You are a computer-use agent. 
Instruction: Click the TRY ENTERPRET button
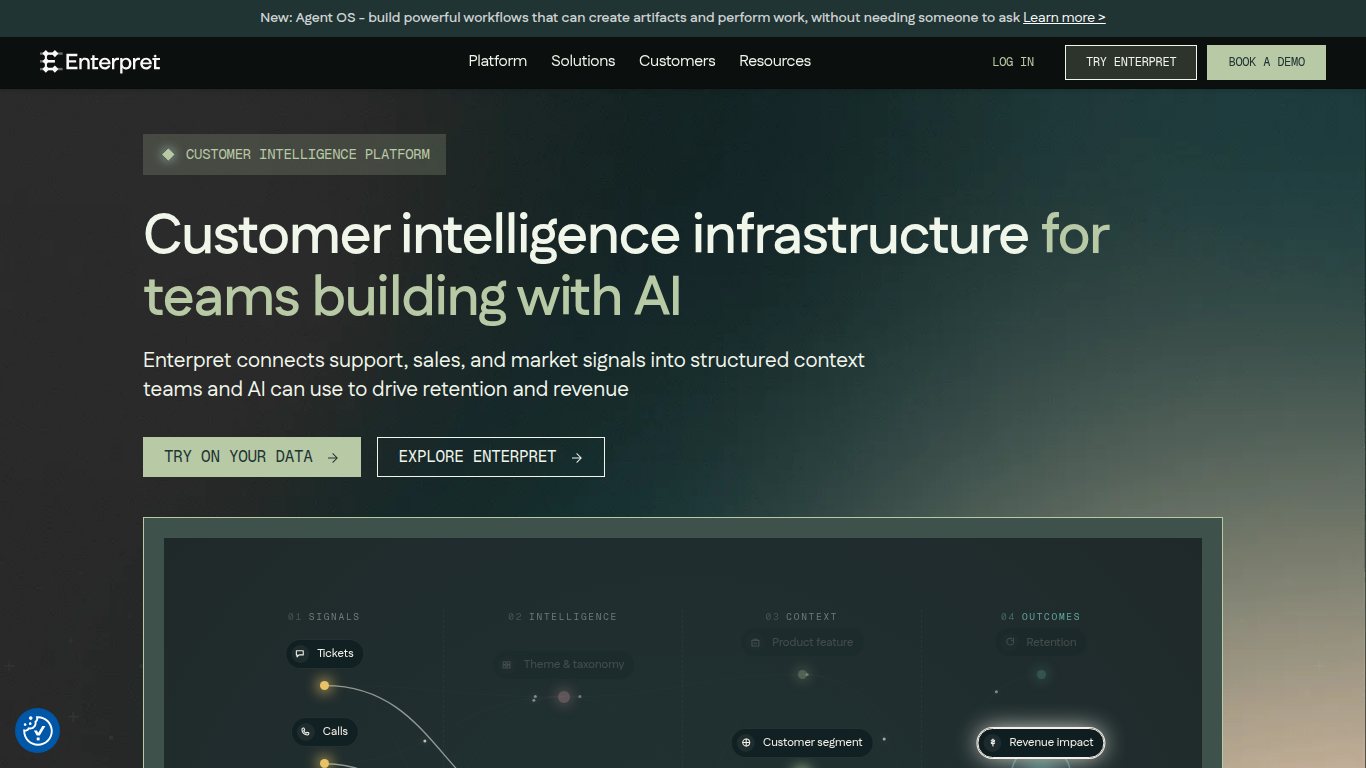[1131, 62]
